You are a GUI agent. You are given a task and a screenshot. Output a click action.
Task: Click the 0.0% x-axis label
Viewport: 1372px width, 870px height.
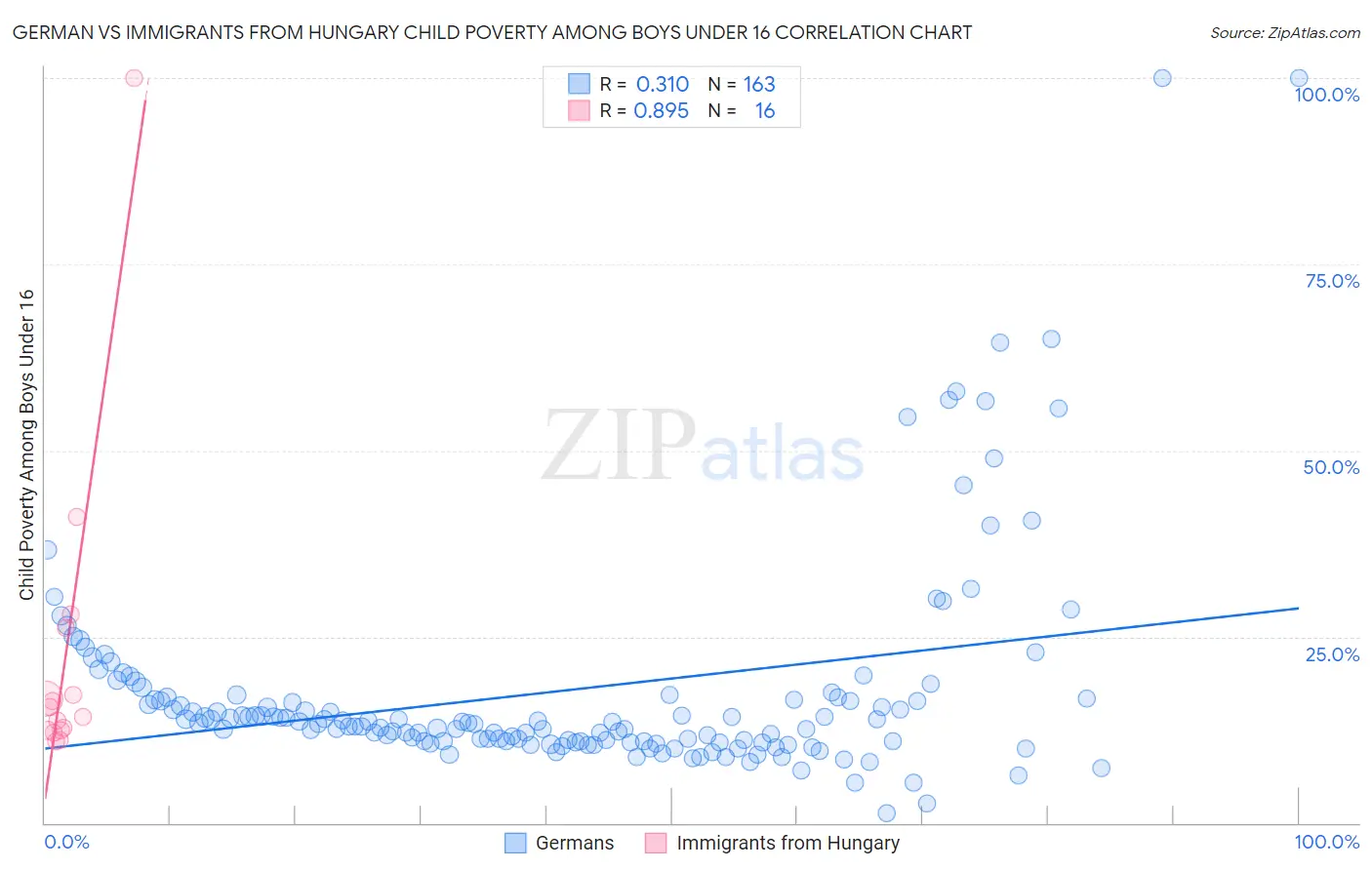(66, 842)
